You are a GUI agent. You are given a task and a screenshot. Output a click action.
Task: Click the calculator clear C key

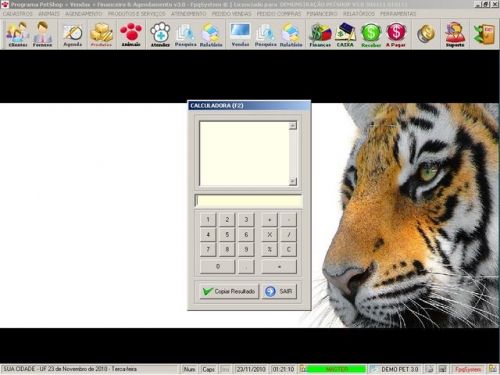click(289, 249)
